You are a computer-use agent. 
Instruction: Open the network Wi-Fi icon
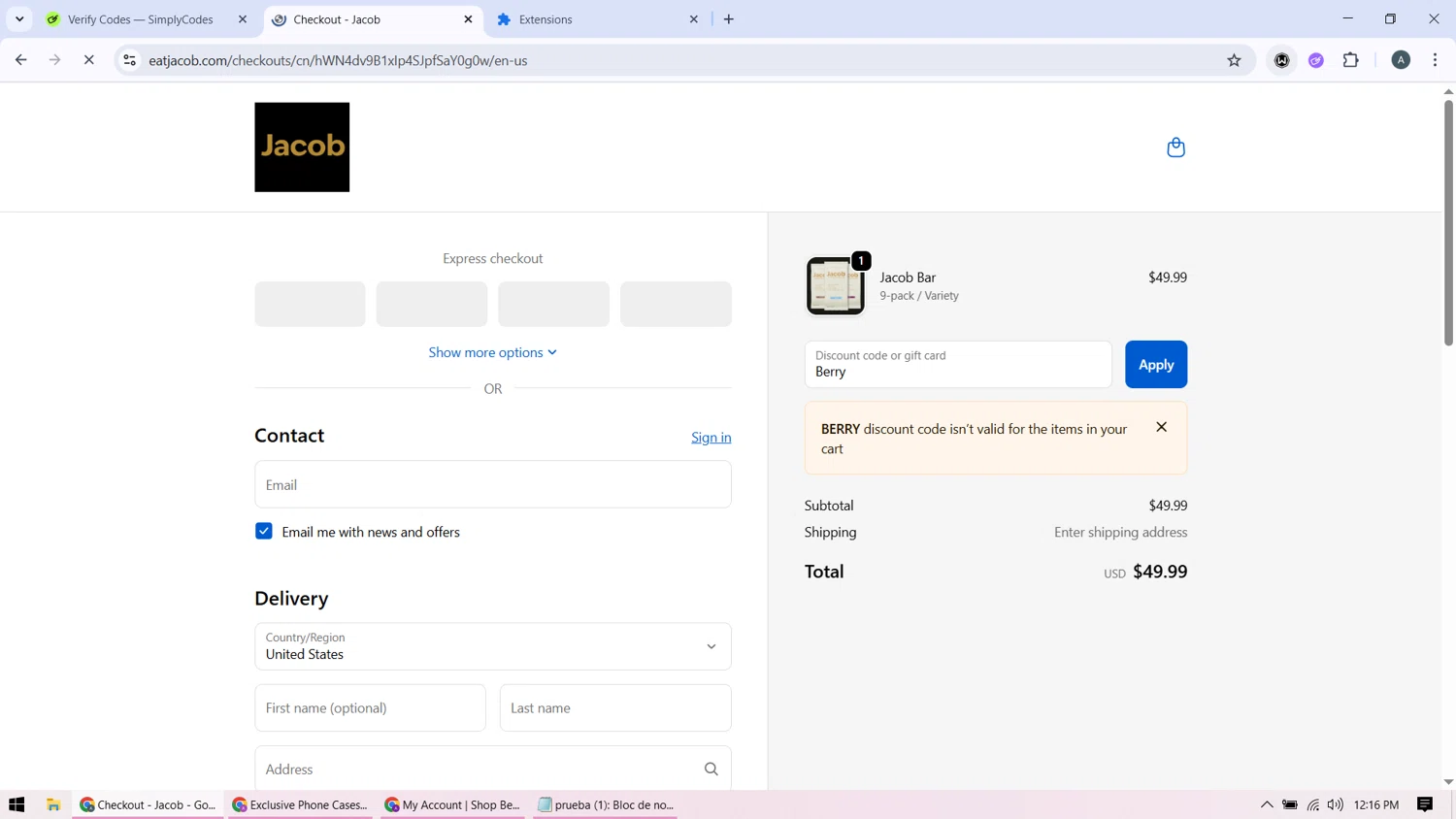1313,804
